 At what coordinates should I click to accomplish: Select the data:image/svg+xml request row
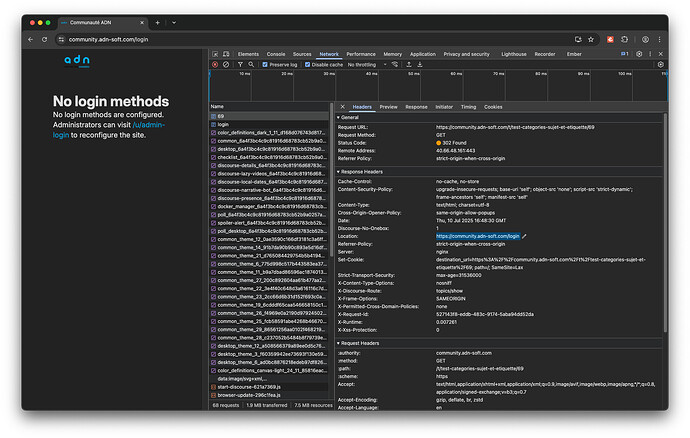(x=269, y=379)
